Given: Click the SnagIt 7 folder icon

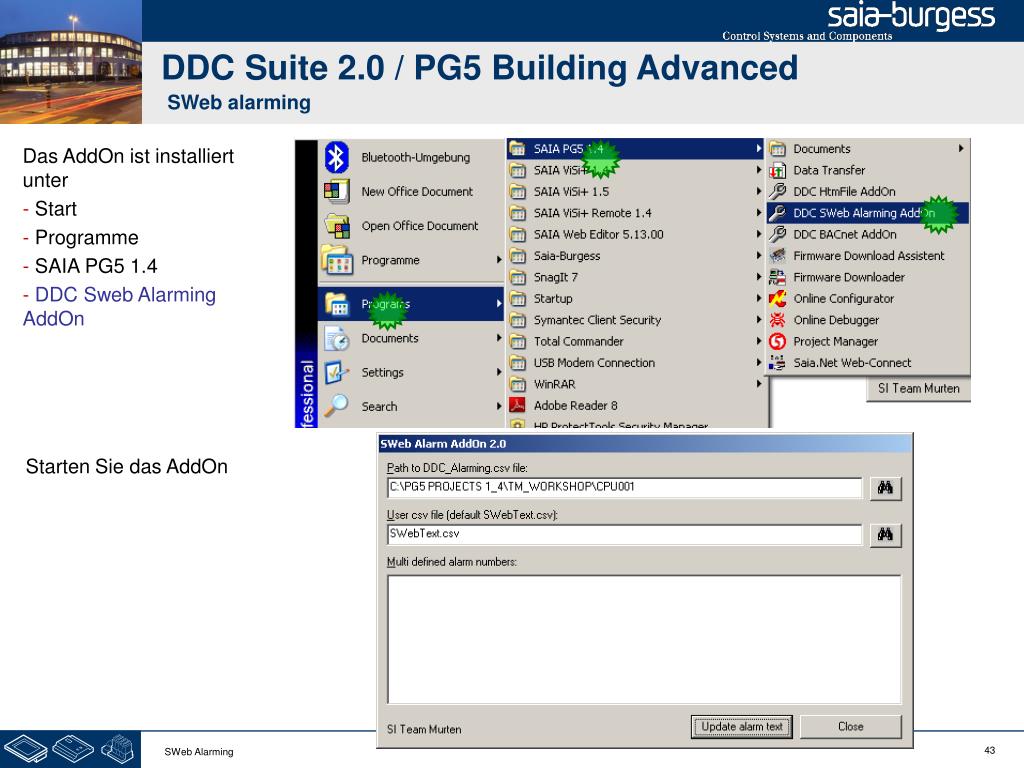Looking at the screenshot, I should 518,278.
